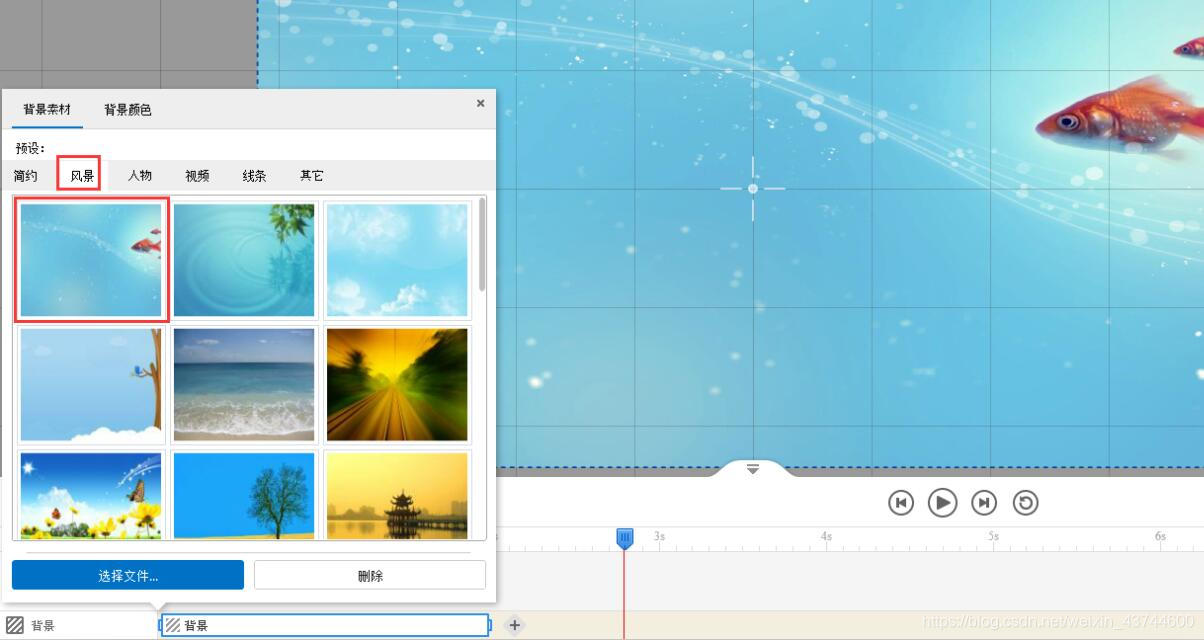The width and height of the screenshot is (1204, 640).
Task: Choose the water ripple leaves background thumbnail
Action: (244, 260)
